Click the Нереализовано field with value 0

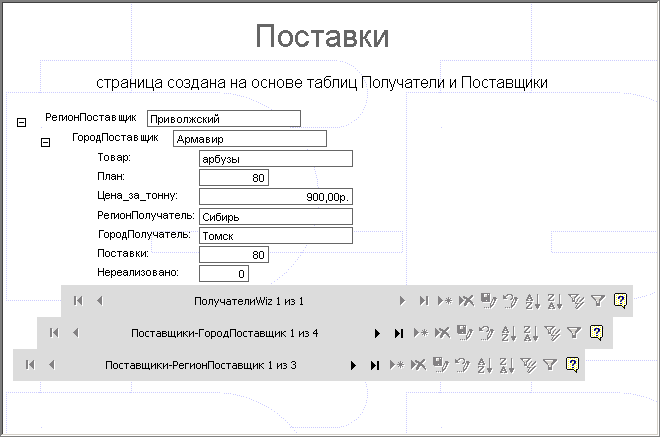tap(224, 274)
